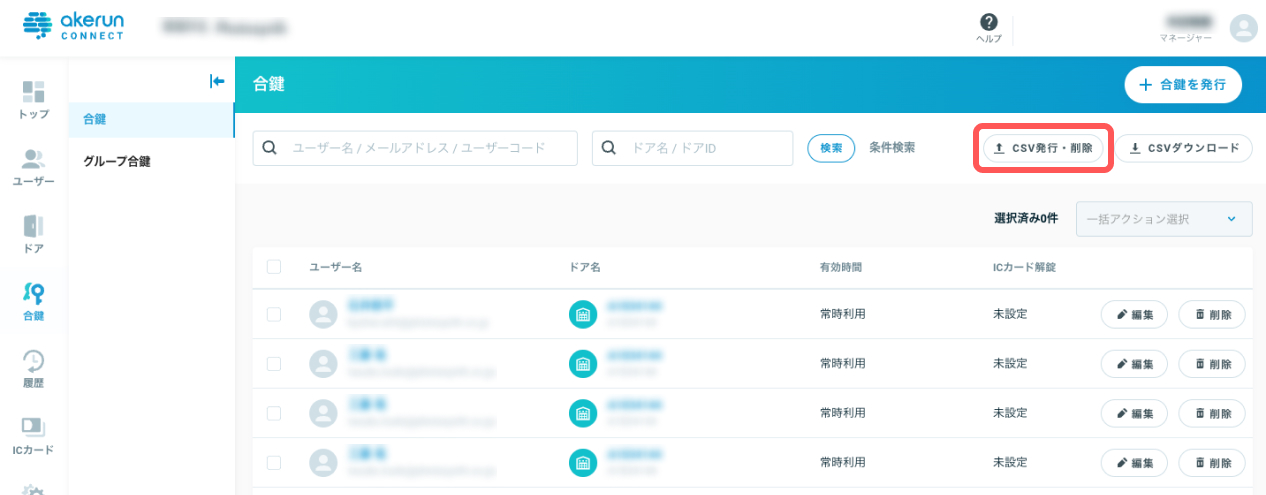The height and width of the screenshot is (495, 1266).
Task: Open ICカード section in sidebar
Action: [x=33, y=435]
